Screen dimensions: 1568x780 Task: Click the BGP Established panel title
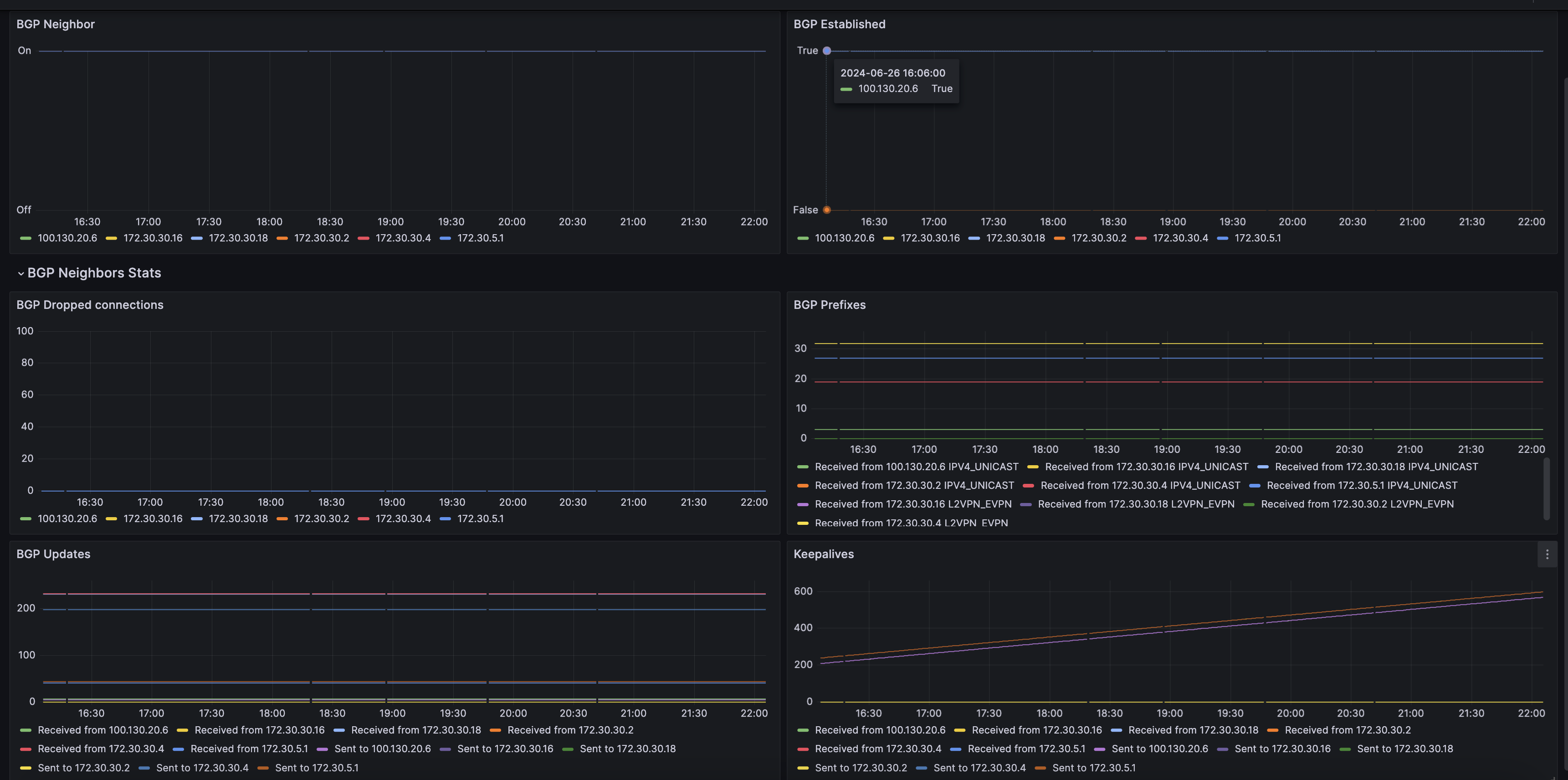[839, 24]
